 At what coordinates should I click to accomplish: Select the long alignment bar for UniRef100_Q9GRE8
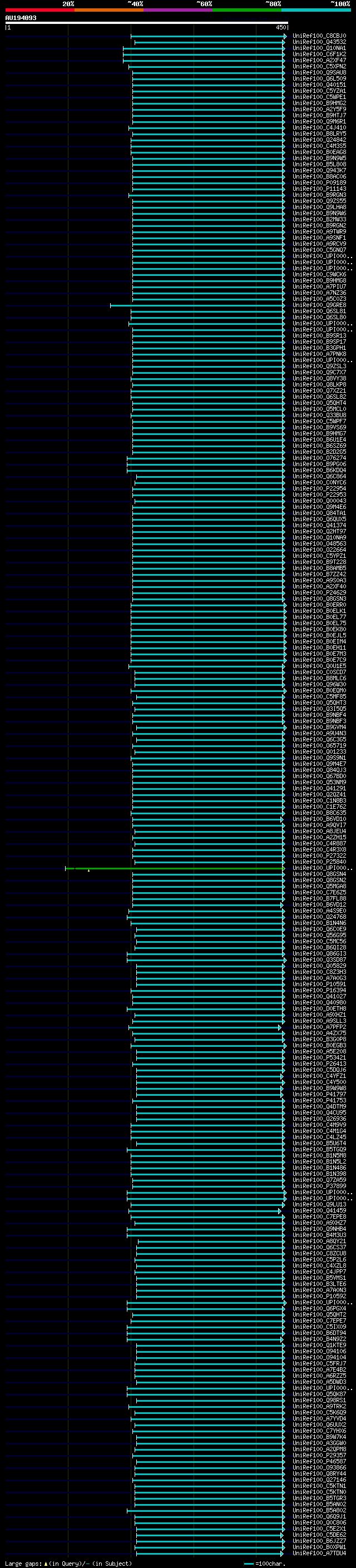[x=197, y=305]
